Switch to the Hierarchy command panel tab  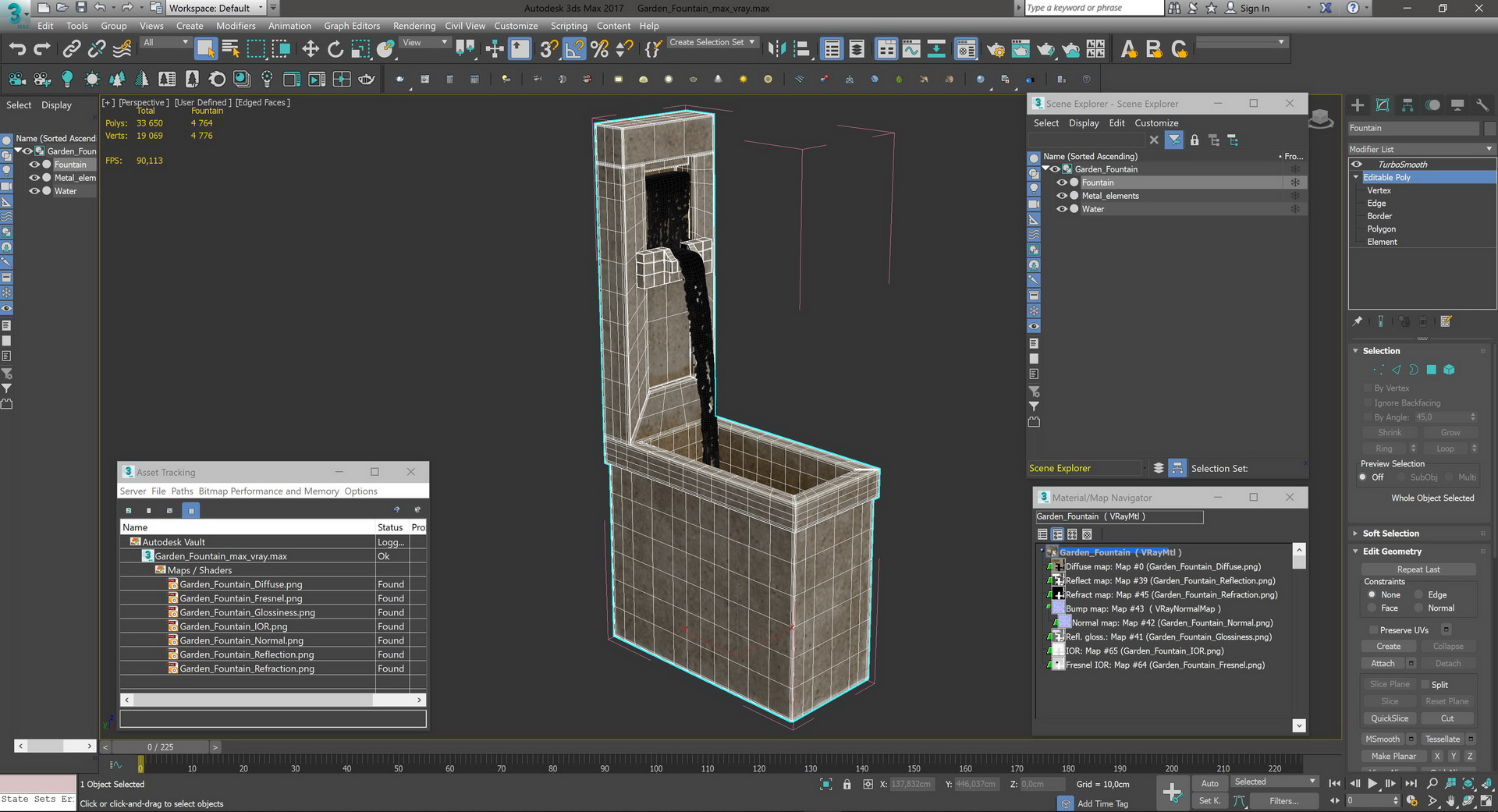click(1407, 105)
